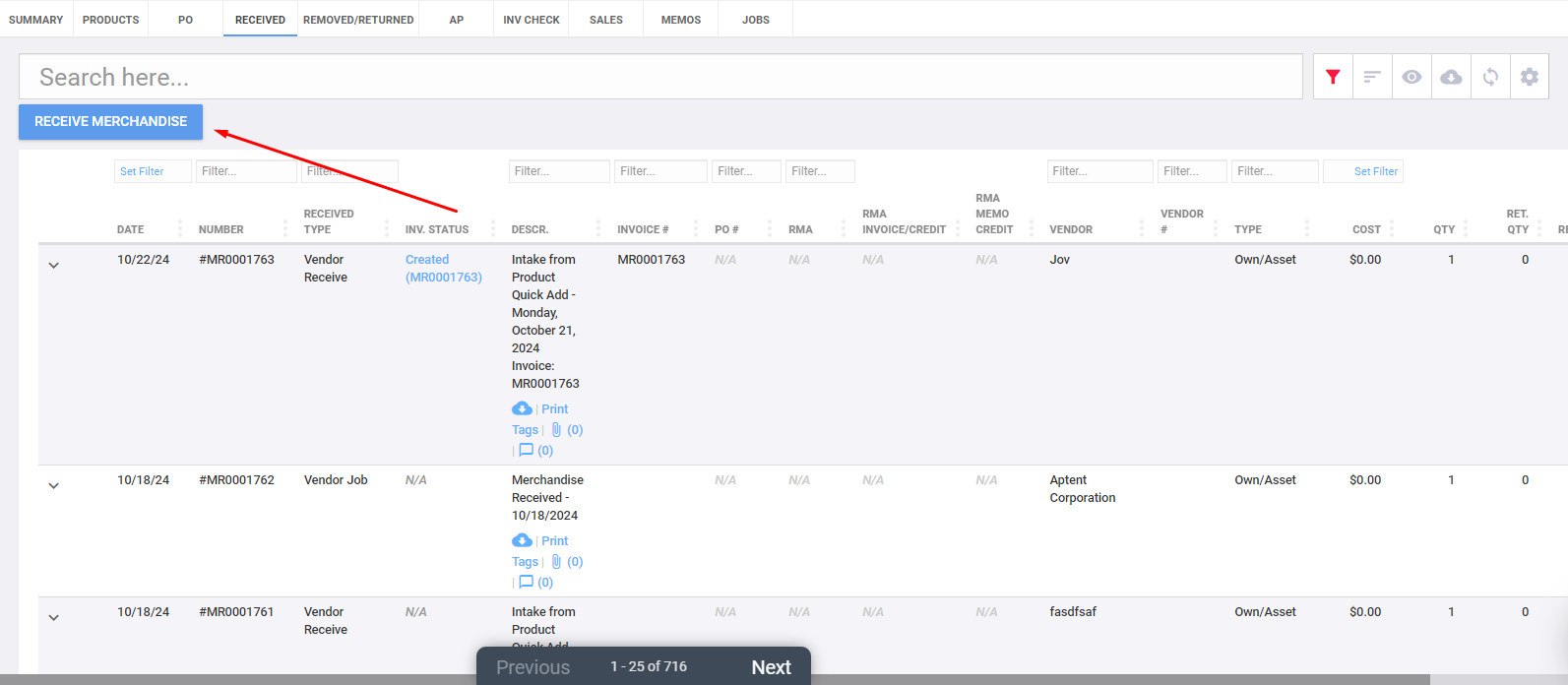This screenshot has height=685, width=1568.
Task: Download cloud icon for MR0001763 row
Action: pos(522,408)
